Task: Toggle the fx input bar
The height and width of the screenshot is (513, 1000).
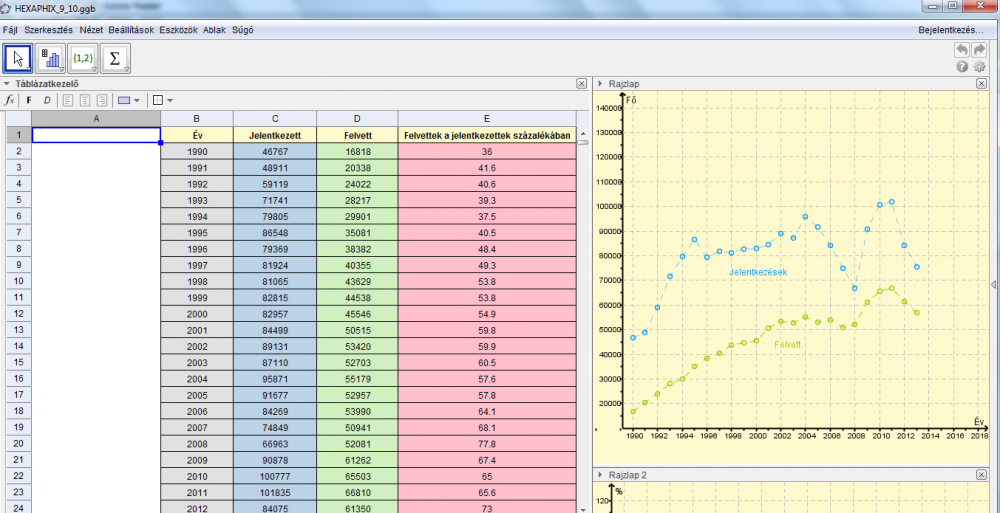Action: [10, 100]
